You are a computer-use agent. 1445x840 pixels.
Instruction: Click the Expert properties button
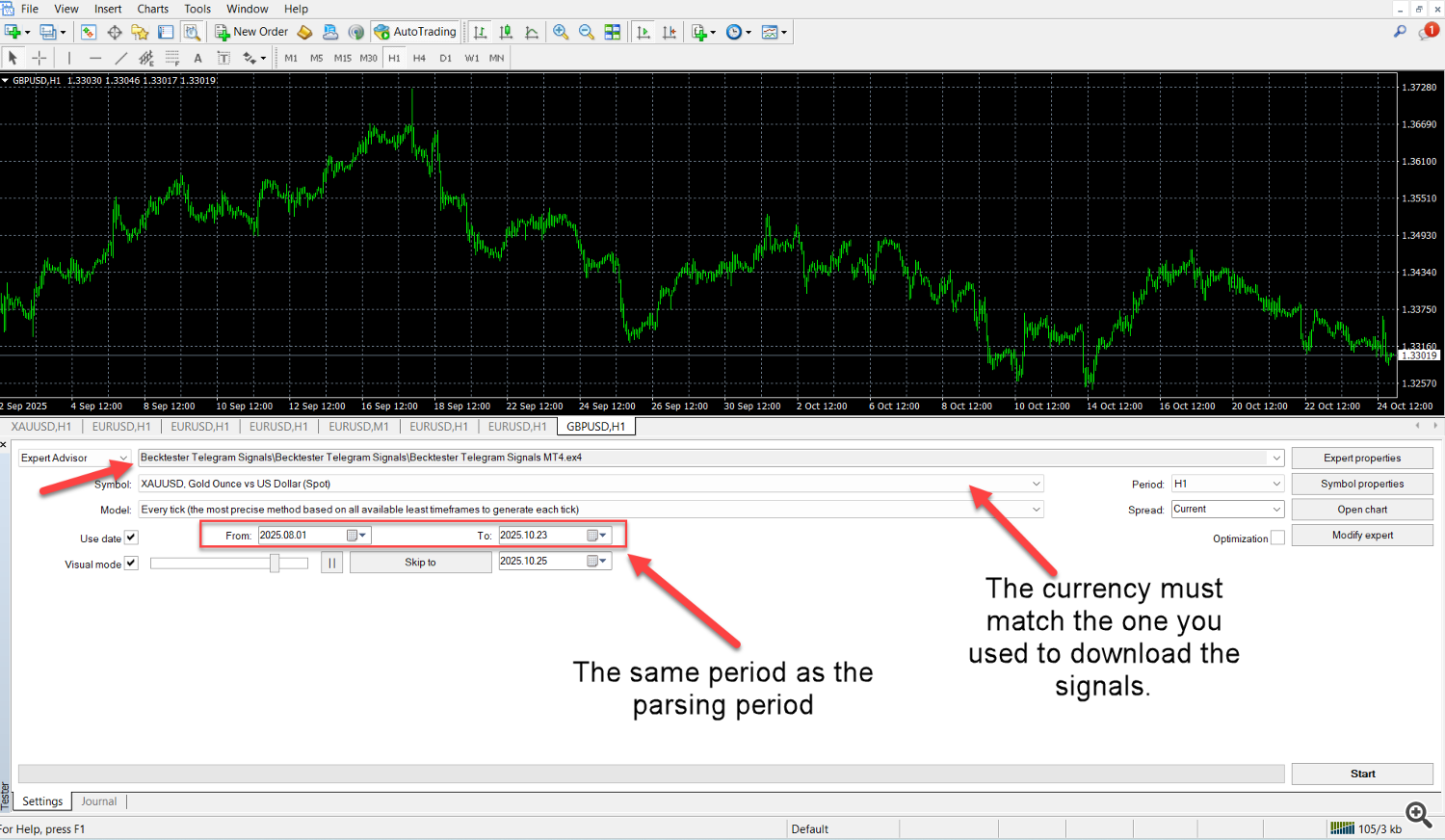[1362, 459]
